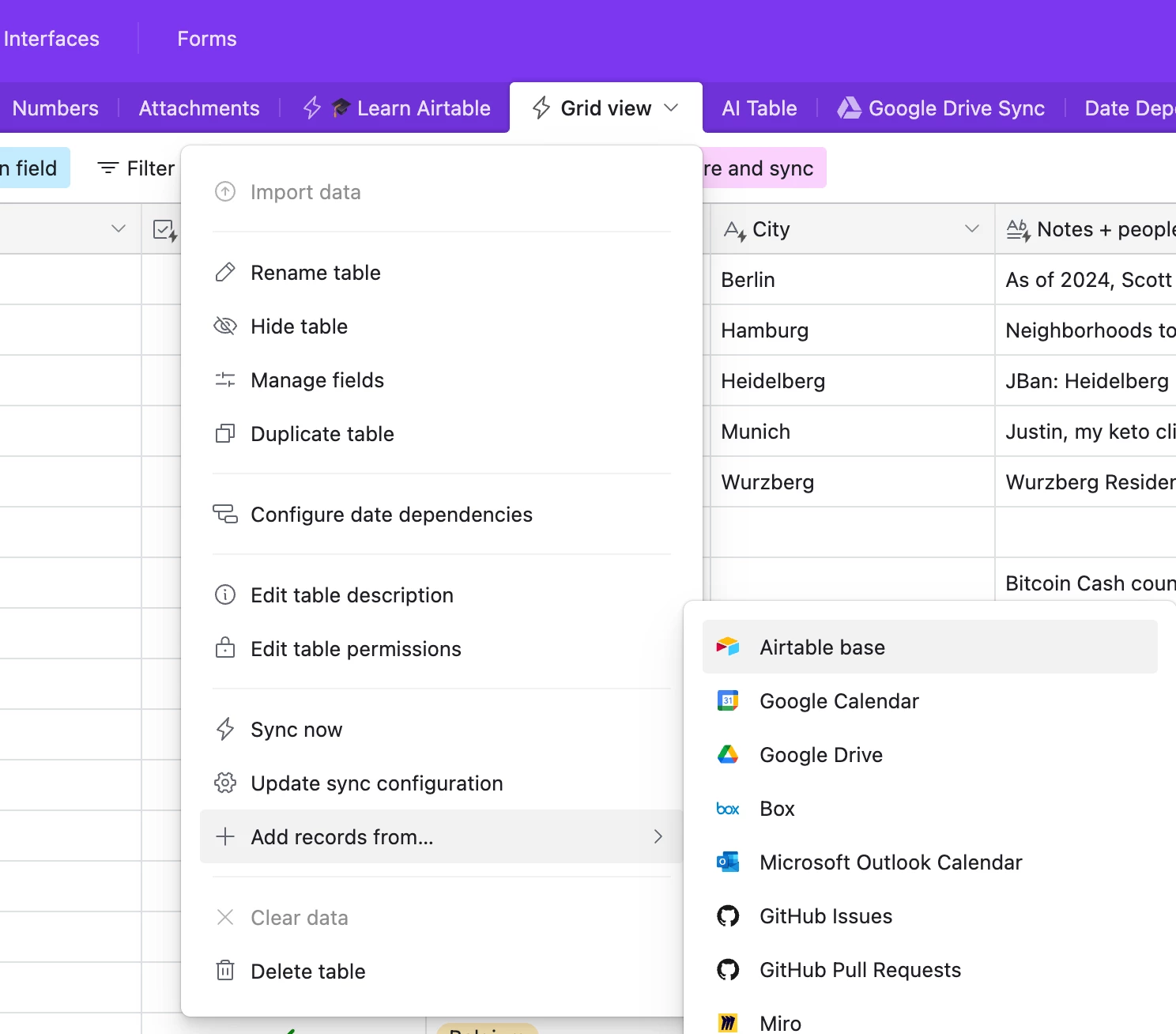The image size is (1176, 1034).
Task: Choose Google Calendar as records source
Action: 930,700
